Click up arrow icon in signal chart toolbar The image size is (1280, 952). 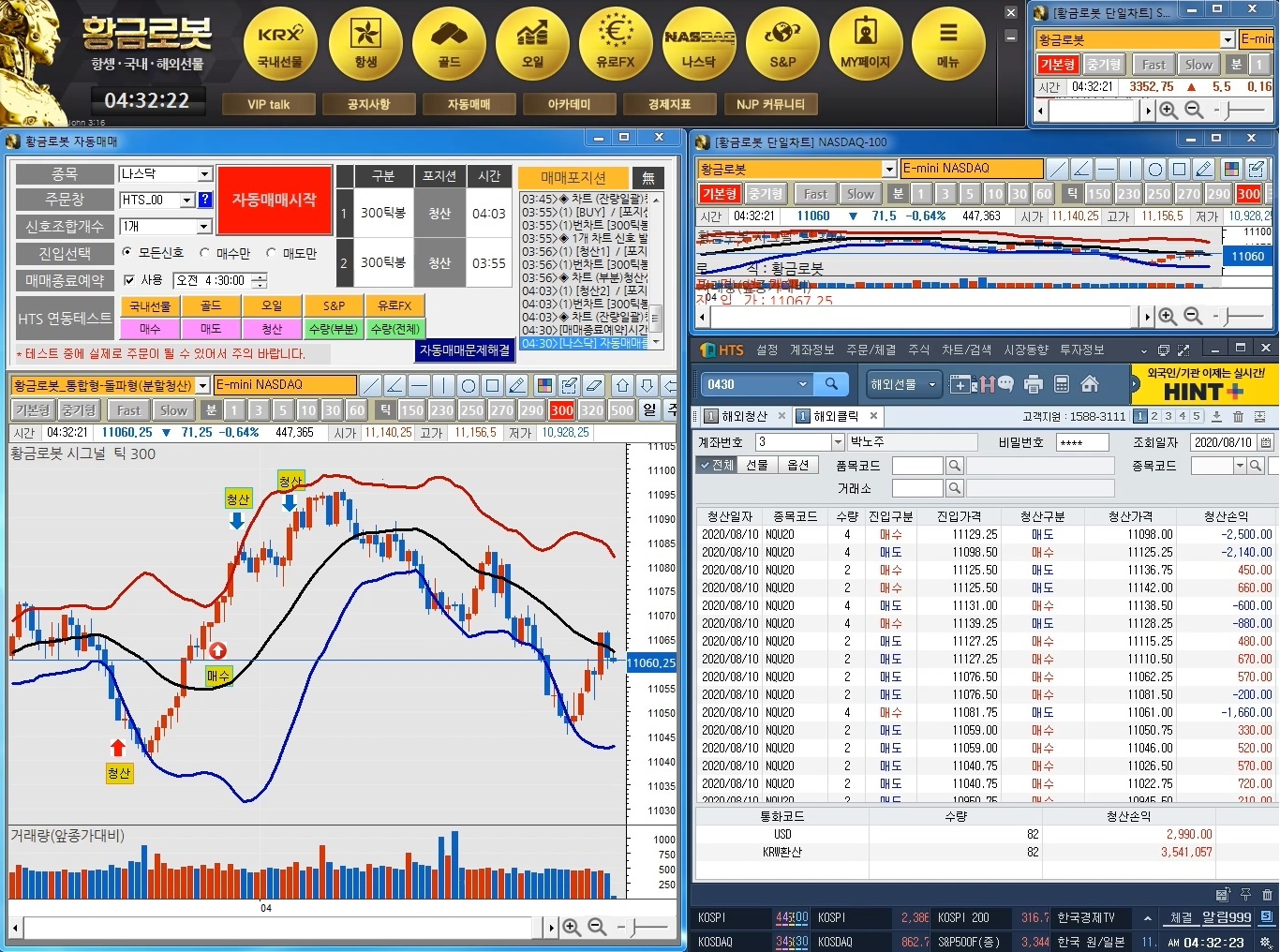point(622,385)
